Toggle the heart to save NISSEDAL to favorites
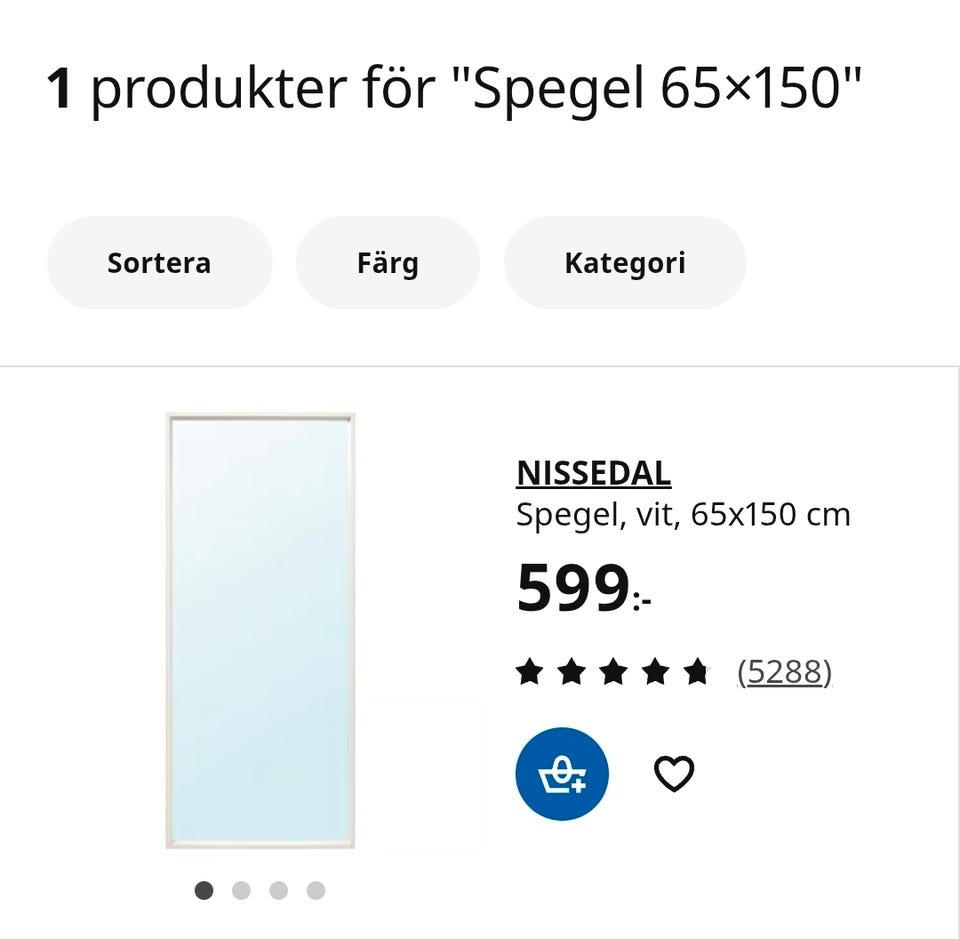The width and height of the screenshot is (960, 939). pos(675,772)
